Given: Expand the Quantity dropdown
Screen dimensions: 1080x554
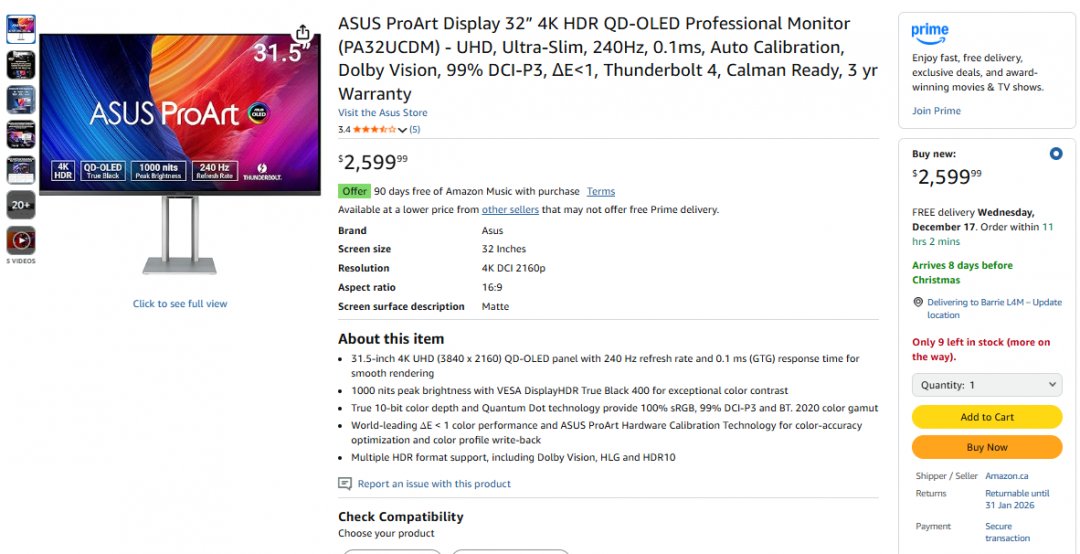Looking at the screenshot, I should [987, 385].
